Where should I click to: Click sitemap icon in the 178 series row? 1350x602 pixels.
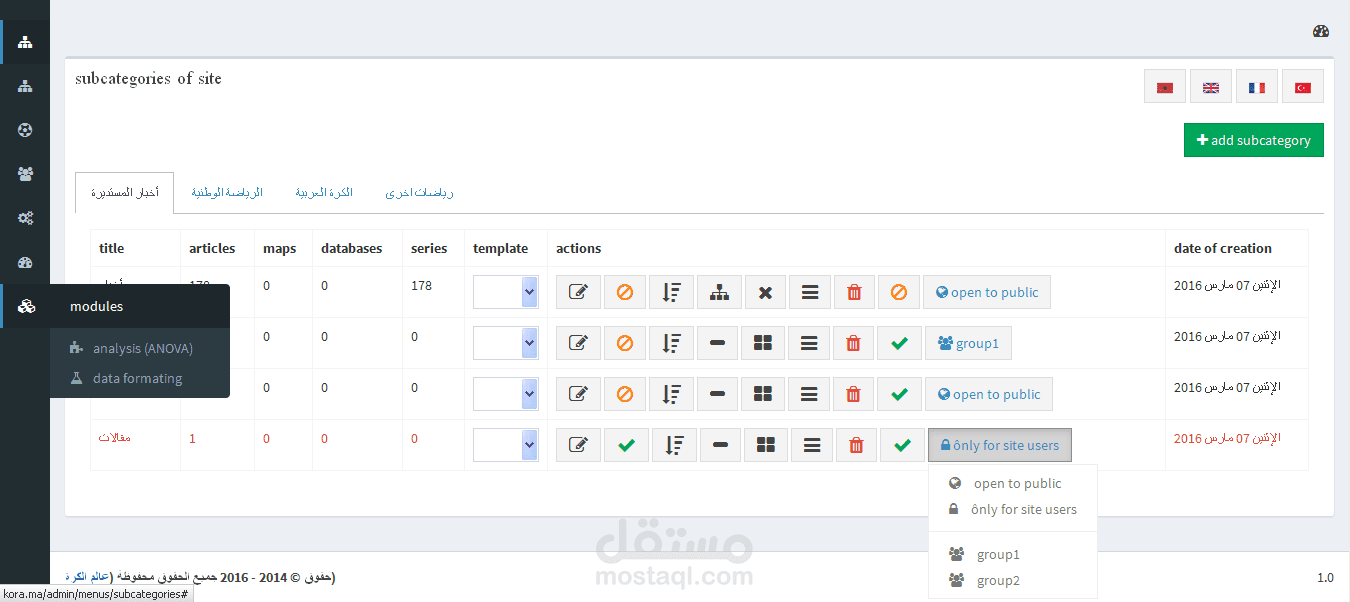tap(719, 292)
